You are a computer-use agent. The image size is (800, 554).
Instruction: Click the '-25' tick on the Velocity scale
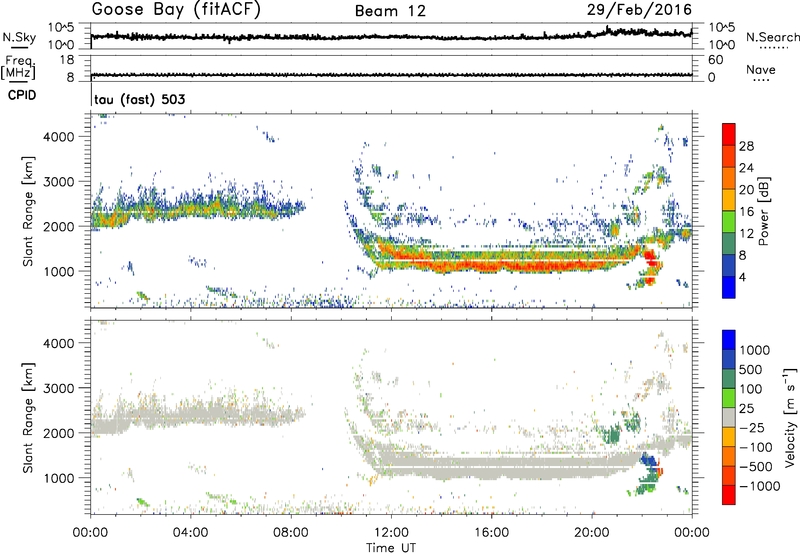752,427
